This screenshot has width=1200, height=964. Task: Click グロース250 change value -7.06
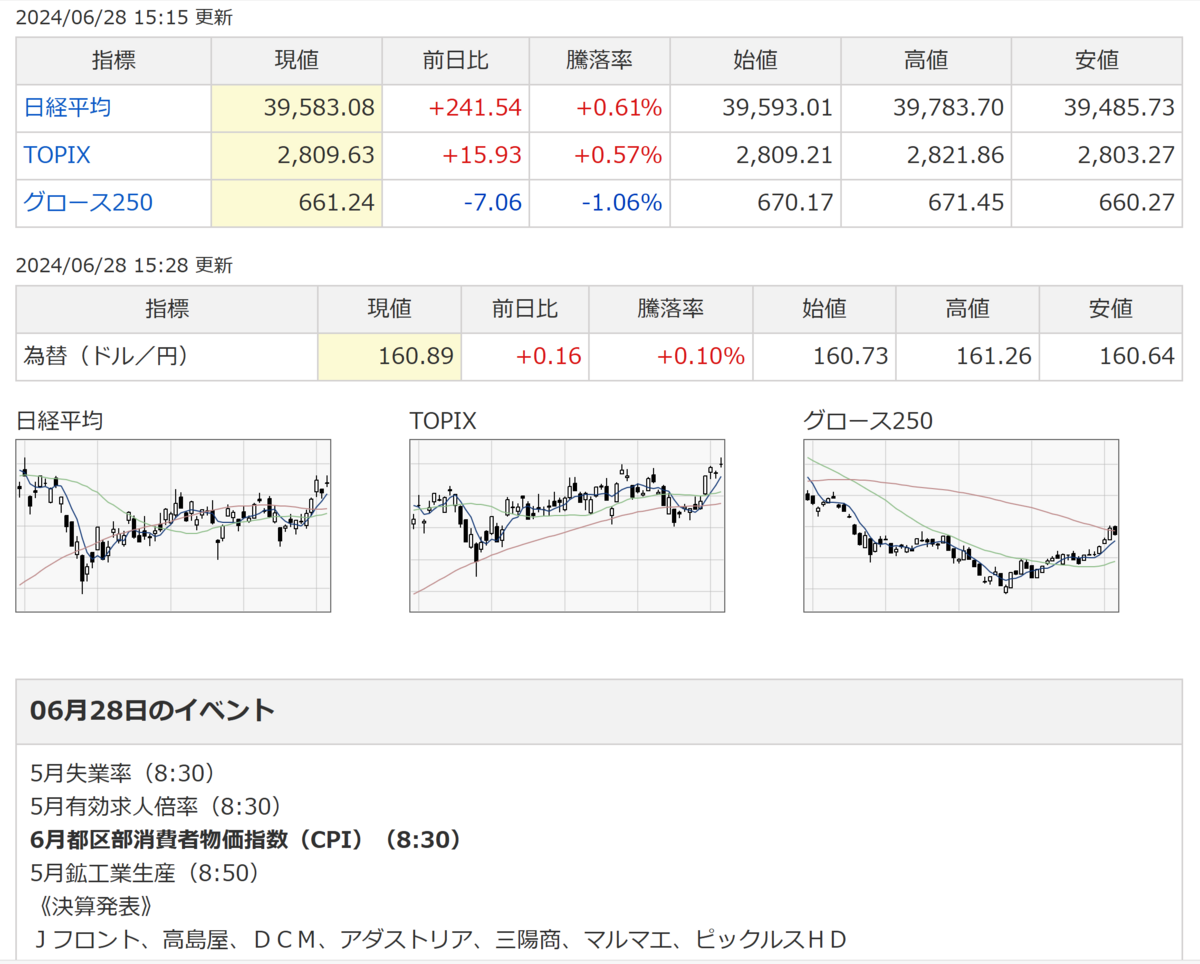[x=492, y=203]
